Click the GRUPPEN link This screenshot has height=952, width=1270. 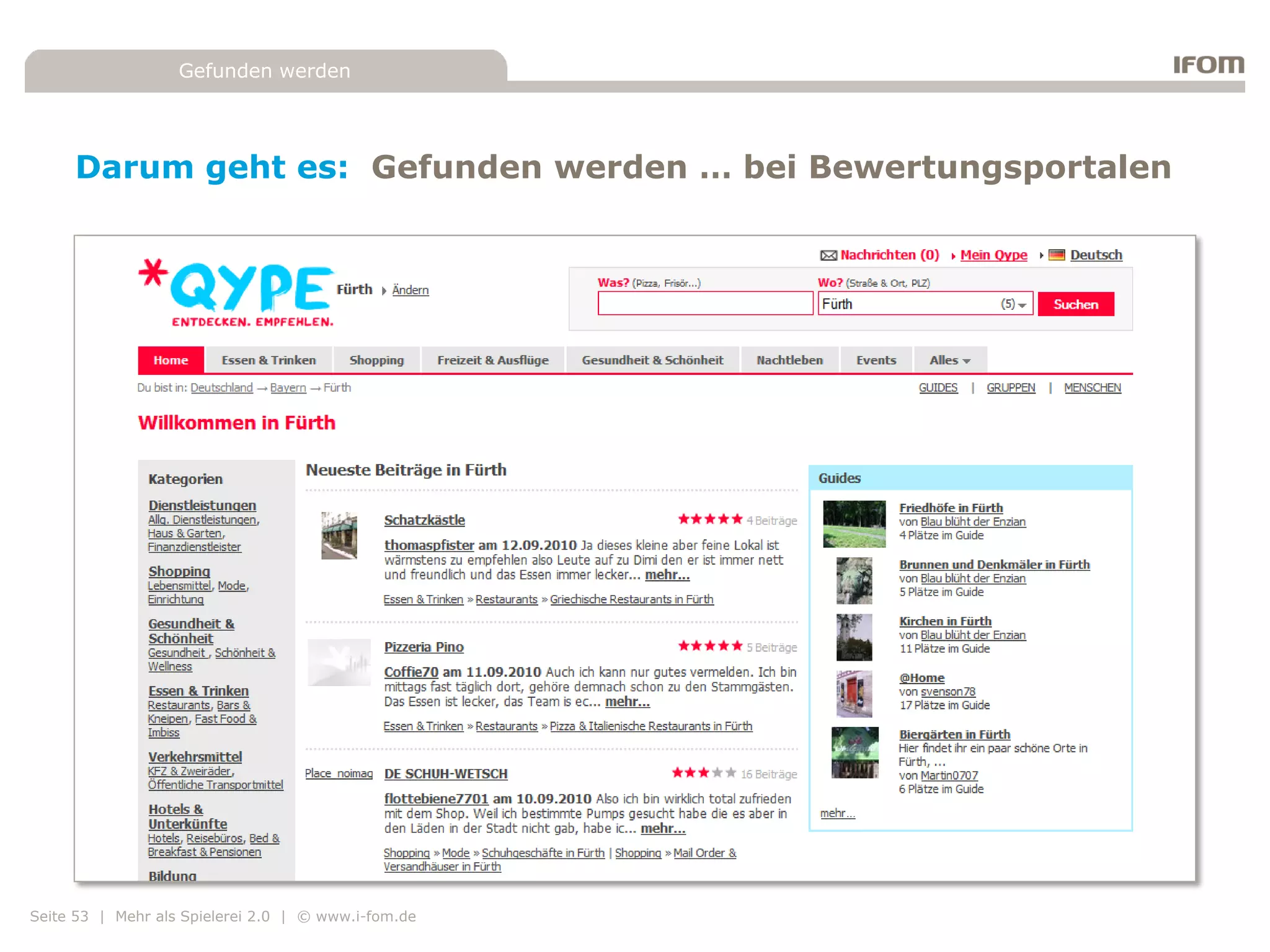1011,387
